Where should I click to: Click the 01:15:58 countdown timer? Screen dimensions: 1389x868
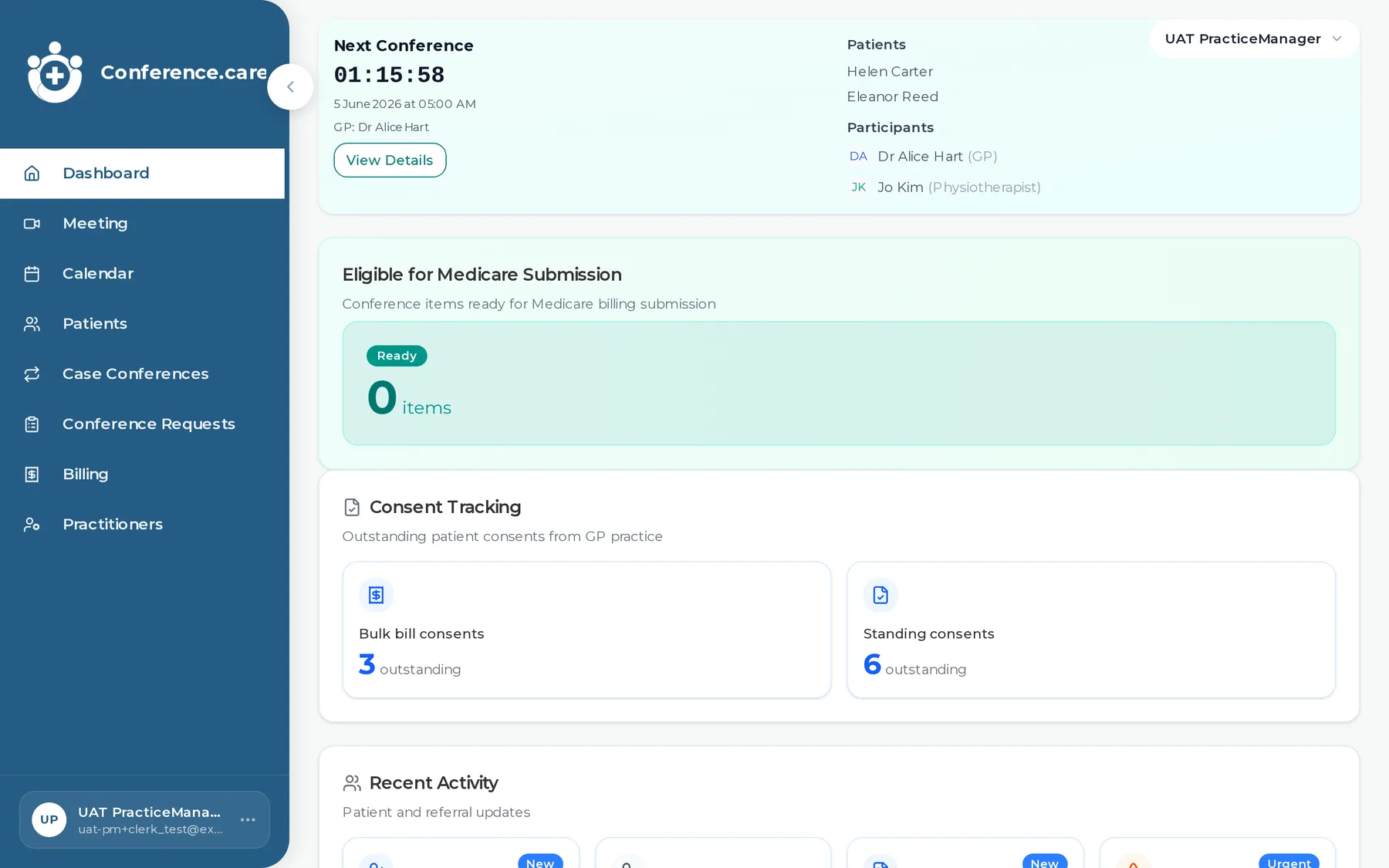[x=389, y=75]
